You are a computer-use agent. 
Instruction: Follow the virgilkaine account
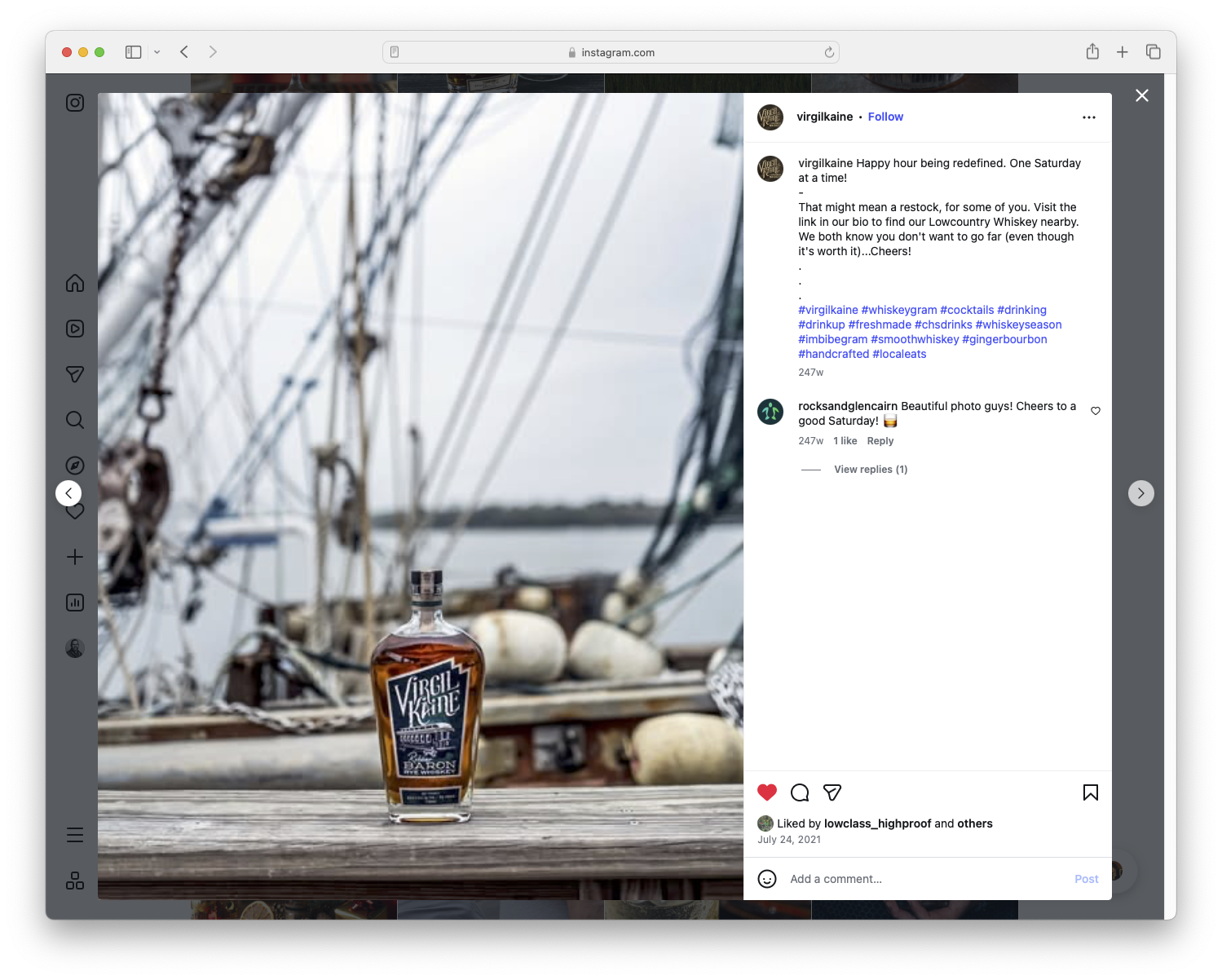885,117
